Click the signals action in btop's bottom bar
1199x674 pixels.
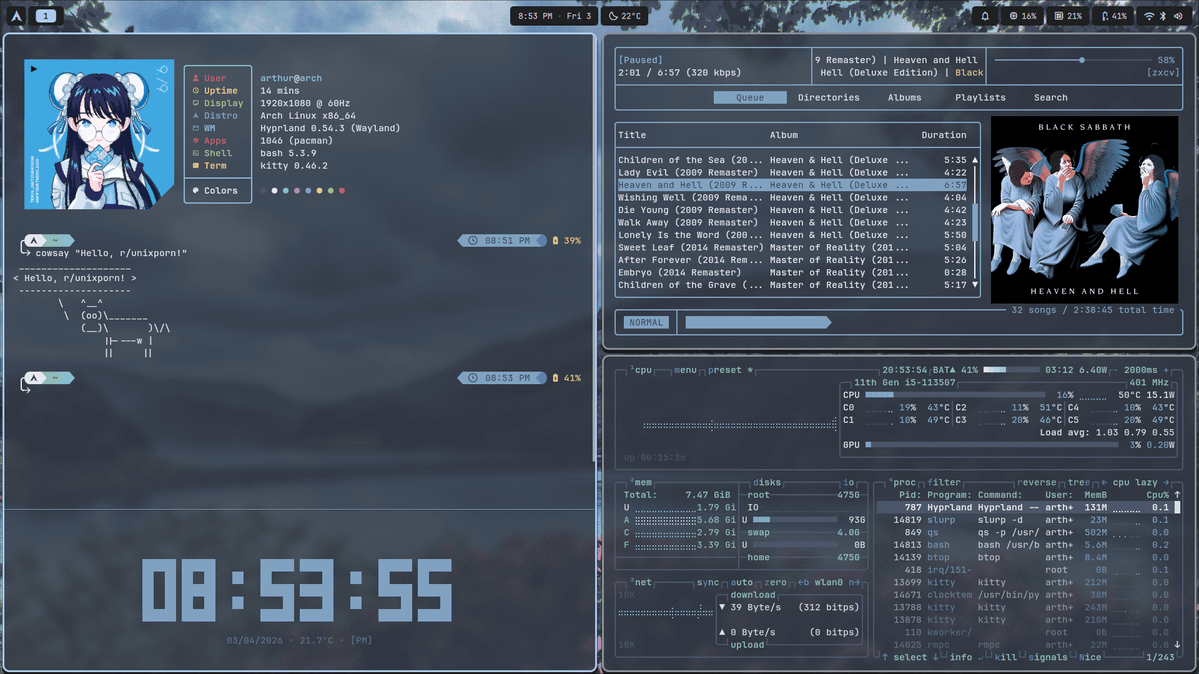tap(1047, 657)
